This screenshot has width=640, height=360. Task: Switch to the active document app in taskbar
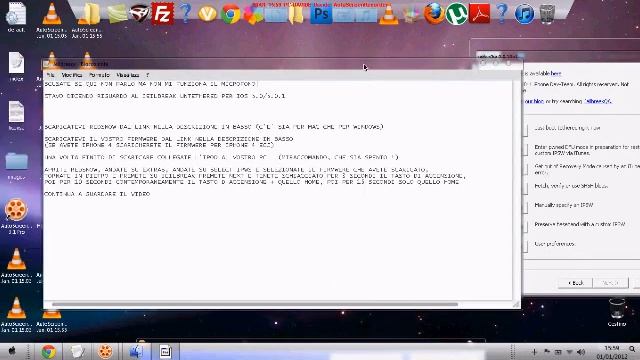165,351
